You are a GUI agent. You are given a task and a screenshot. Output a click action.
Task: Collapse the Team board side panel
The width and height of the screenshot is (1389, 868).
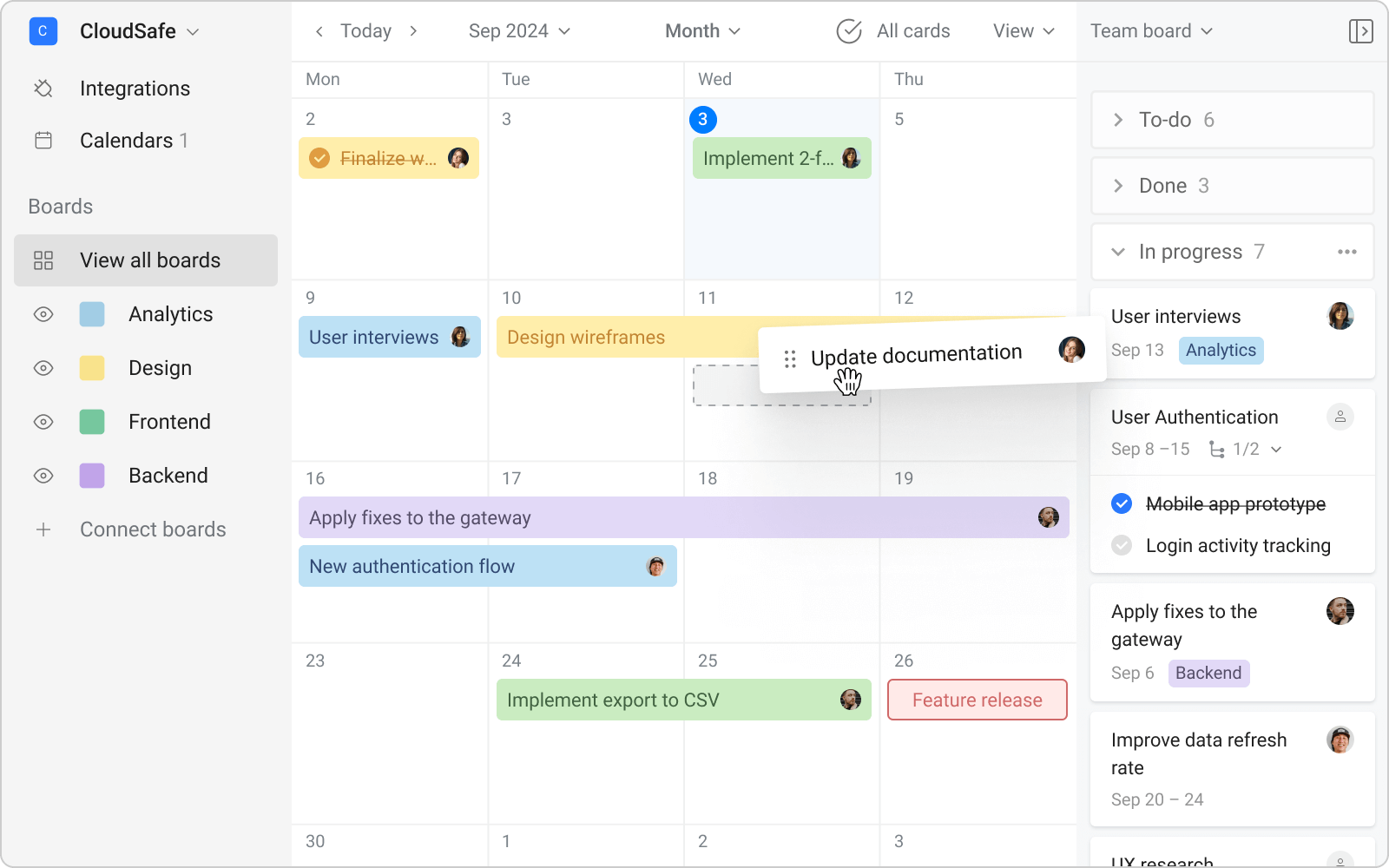click(1360, 30)
